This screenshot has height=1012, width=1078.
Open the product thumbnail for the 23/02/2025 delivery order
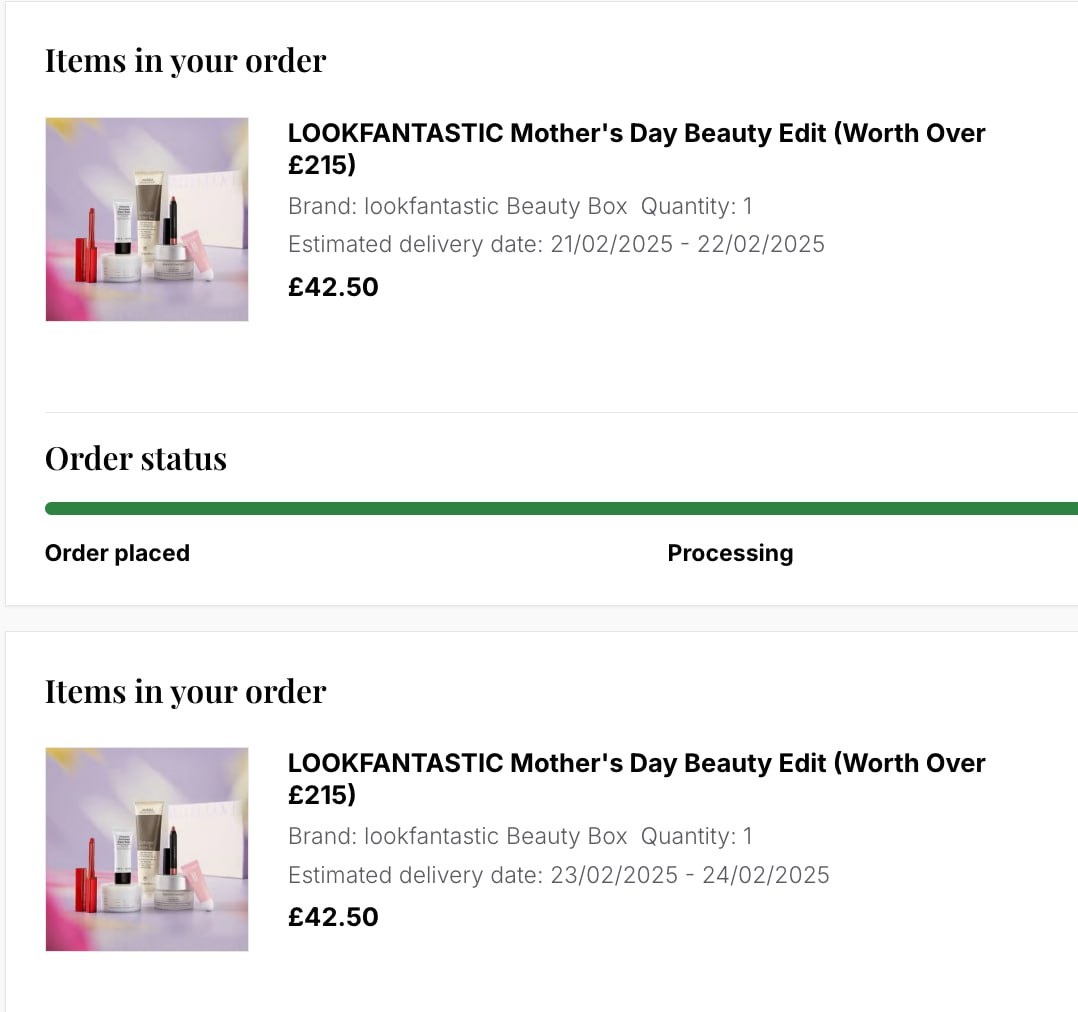[x=147, y=849]
